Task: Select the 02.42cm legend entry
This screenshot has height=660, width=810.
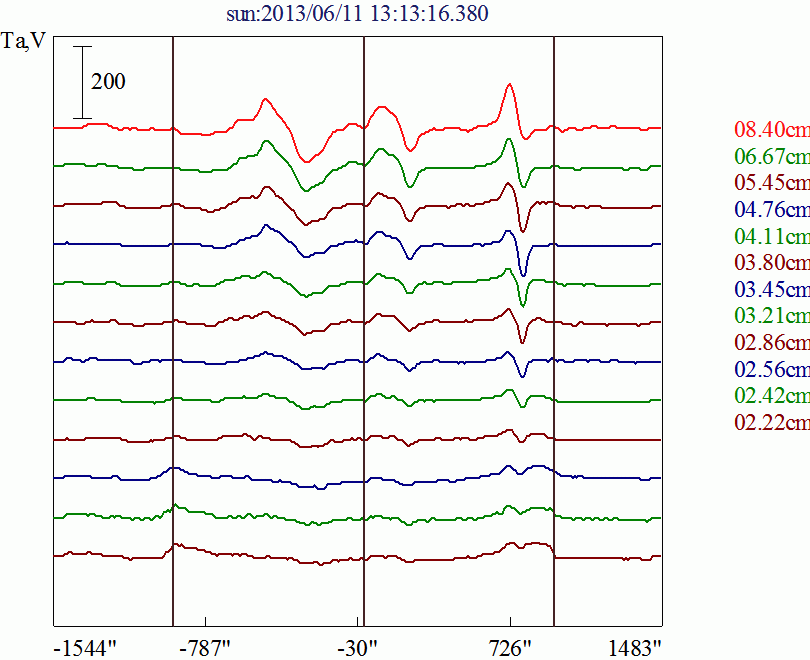Action: coord(772,396)
